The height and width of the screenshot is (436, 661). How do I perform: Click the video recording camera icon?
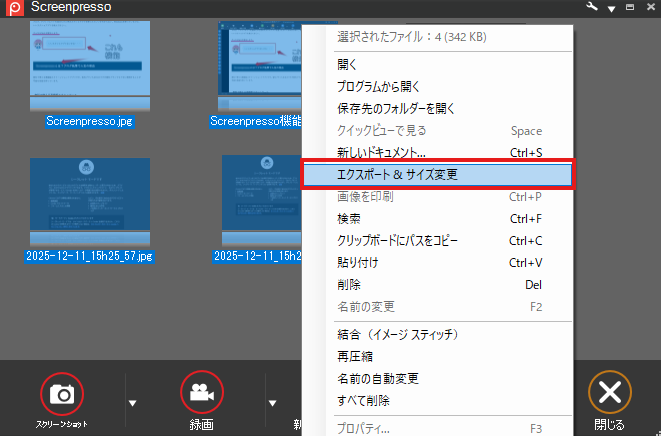pos(202,393)
